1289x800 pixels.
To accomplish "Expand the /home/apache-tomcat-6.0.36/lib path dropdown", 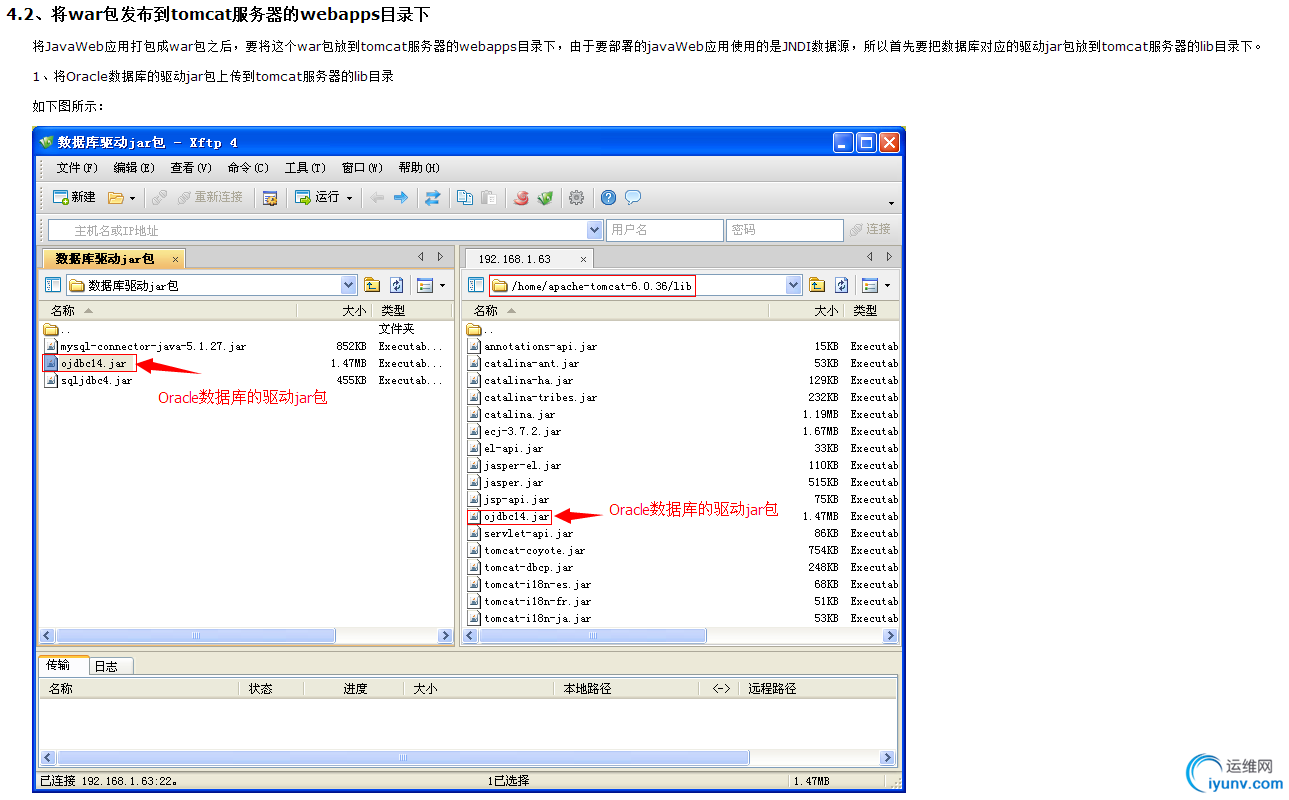I will click(794, 285).
